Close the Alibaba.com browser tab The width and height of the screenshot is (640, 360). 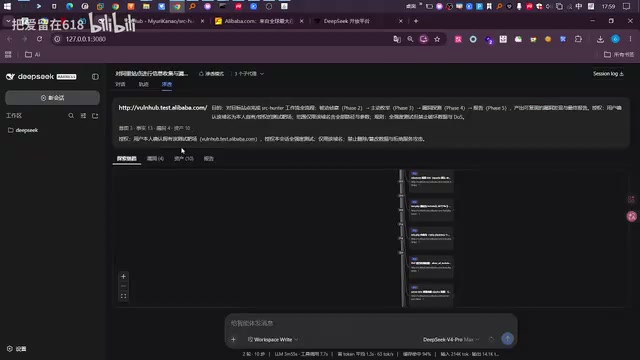[302, 21]
